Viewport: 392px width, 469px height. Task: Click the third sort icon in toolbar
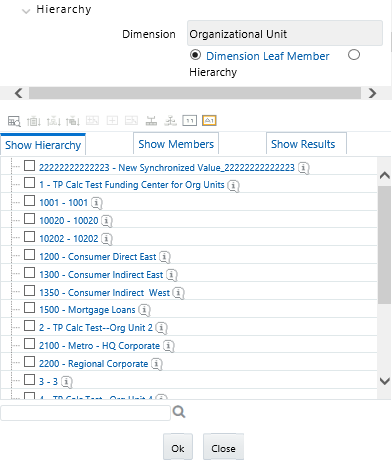pos(73,121)
